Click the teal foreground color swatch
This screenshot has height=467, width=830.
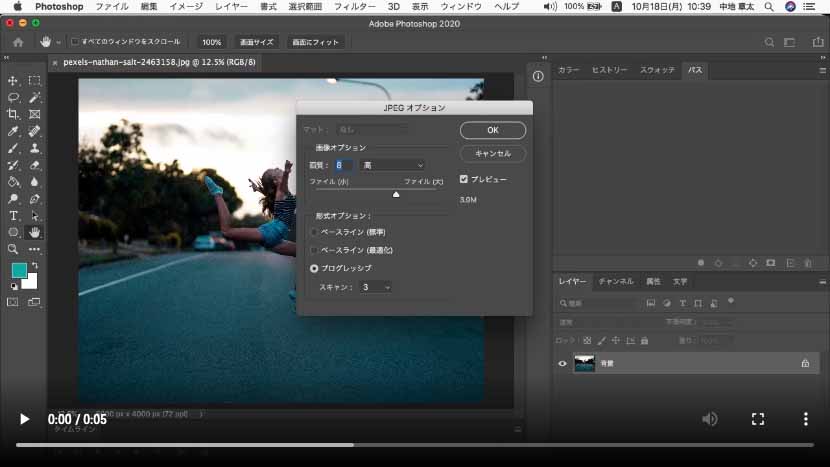point(19,271)
